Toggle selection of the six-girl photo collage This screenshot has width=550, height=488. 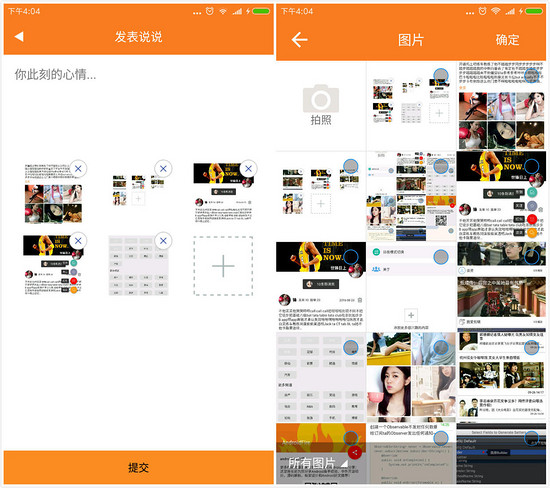point(531,75)
